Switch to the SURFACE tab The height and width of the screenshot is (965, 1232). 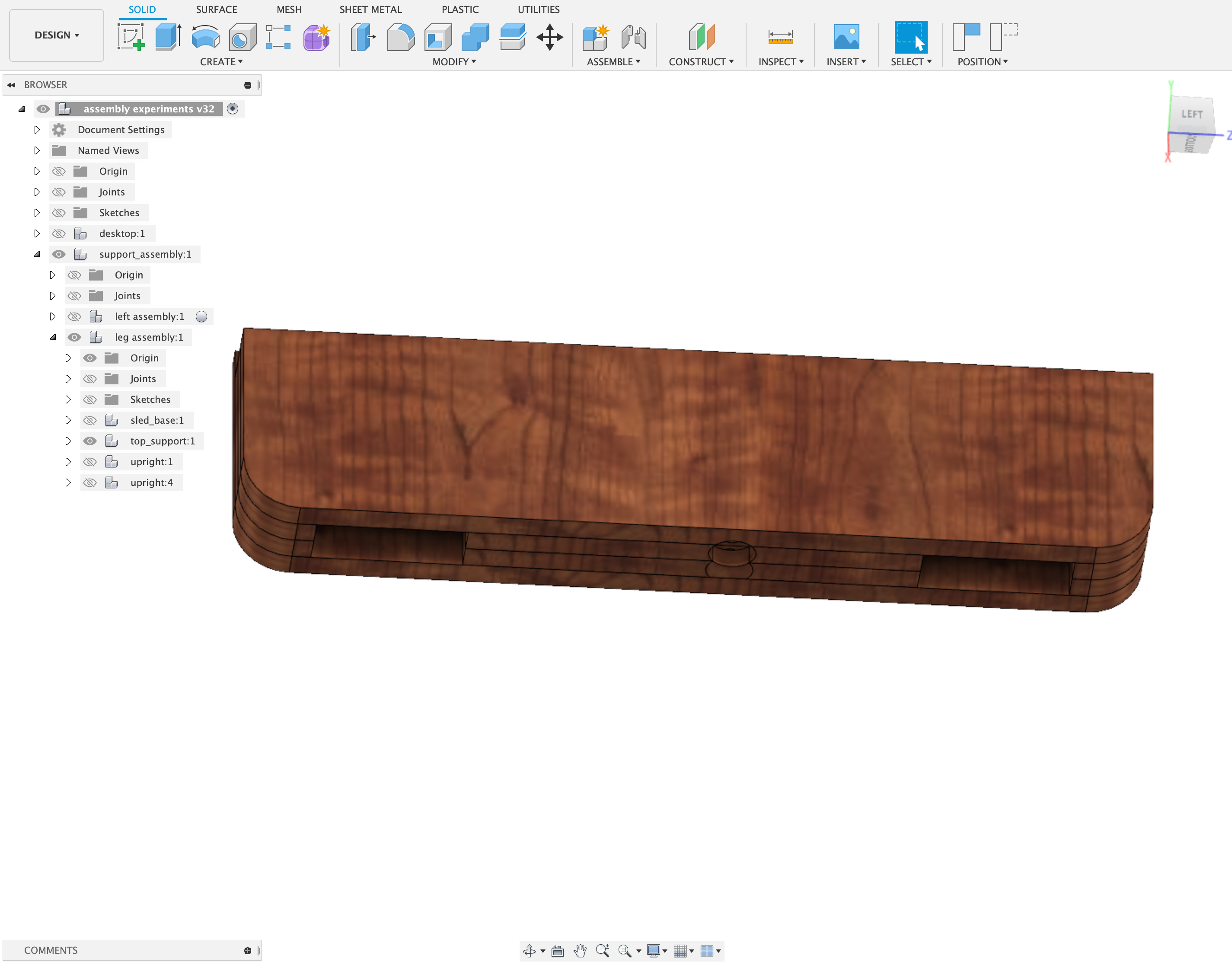[x=217, y=10]
